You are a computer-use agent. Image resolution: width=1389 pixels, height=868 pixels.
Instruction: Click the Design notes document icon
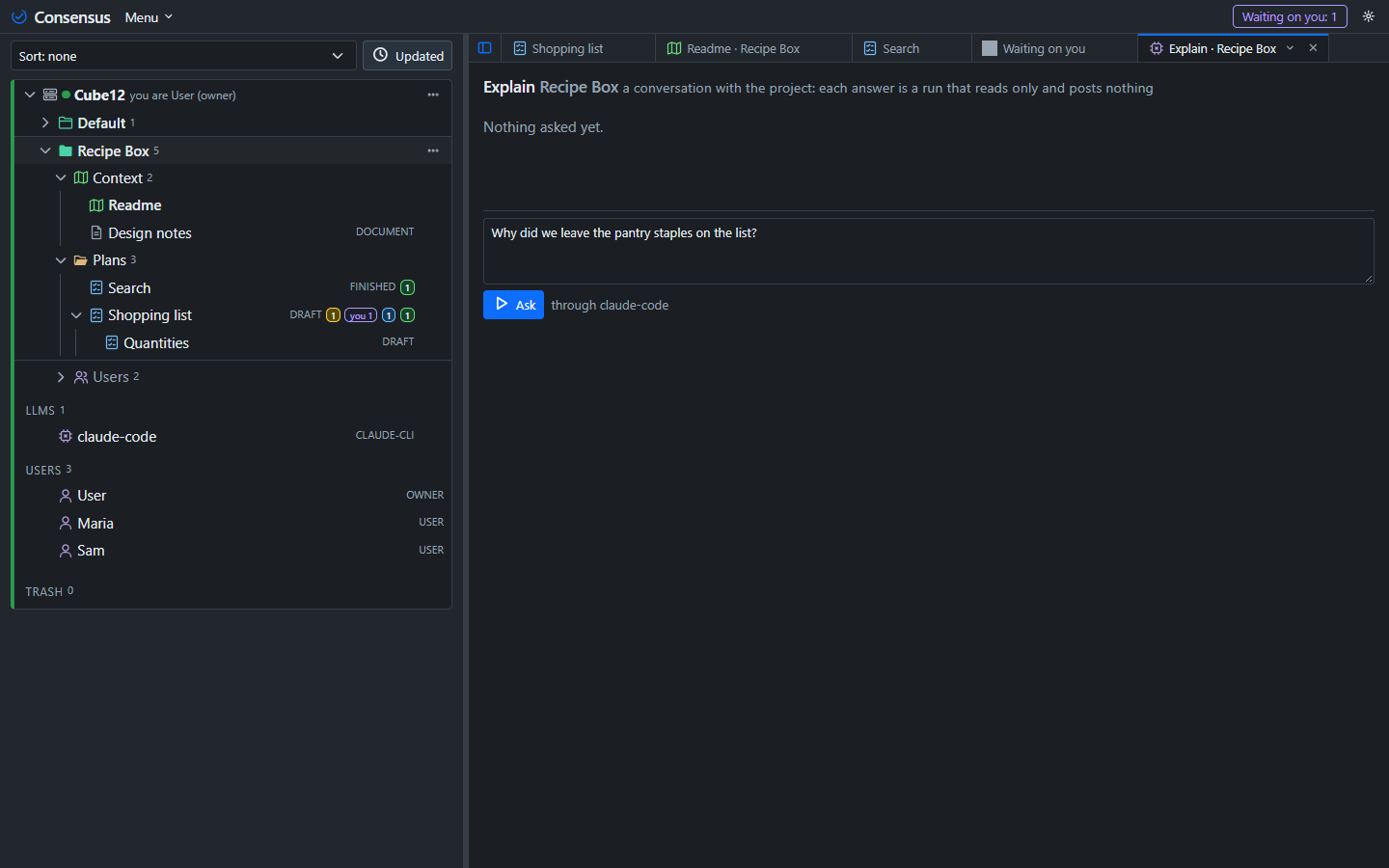(96, 232)
